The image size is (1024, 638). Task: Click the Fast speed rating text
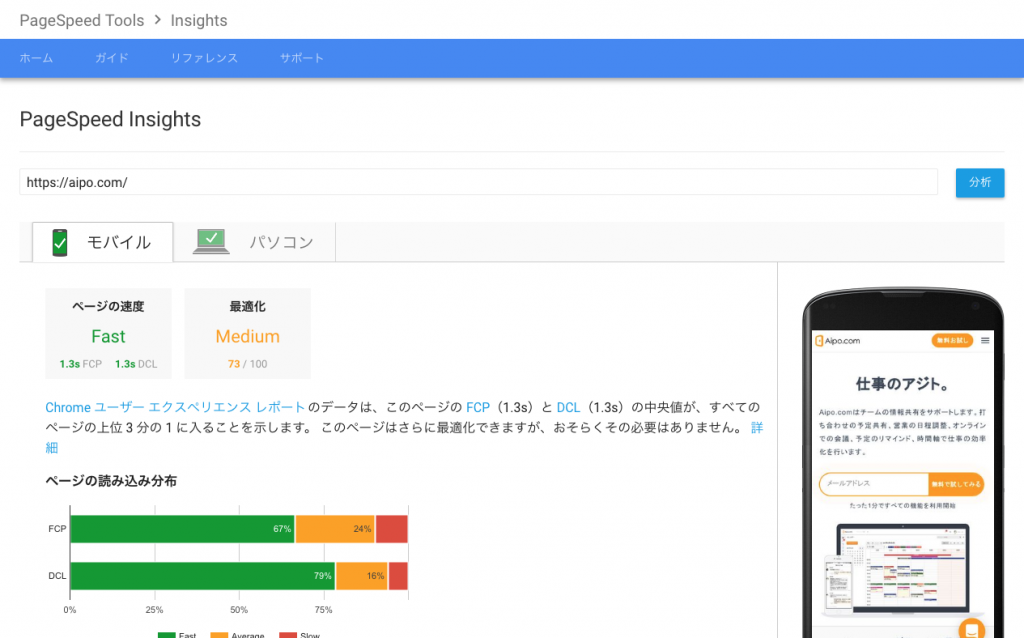(x=108, y=336)
